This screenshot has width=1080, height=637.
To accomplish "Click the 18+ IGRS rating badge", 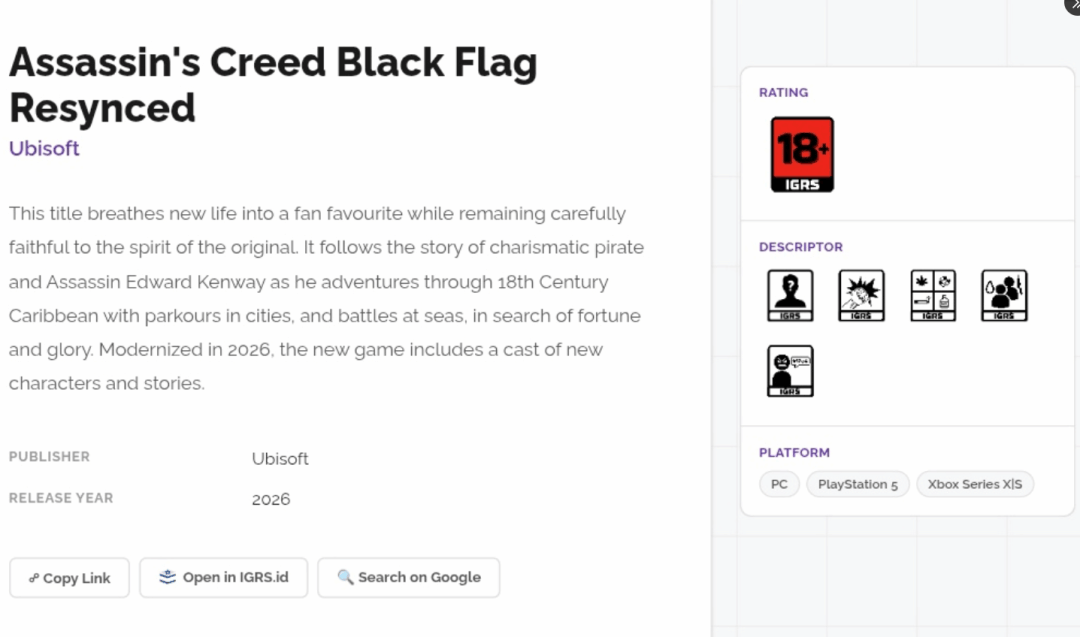I will (802, 154).
